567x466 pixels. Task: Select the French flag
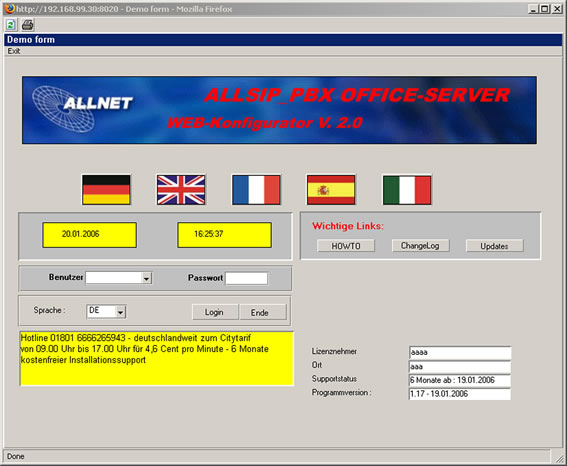pos(256,190)
